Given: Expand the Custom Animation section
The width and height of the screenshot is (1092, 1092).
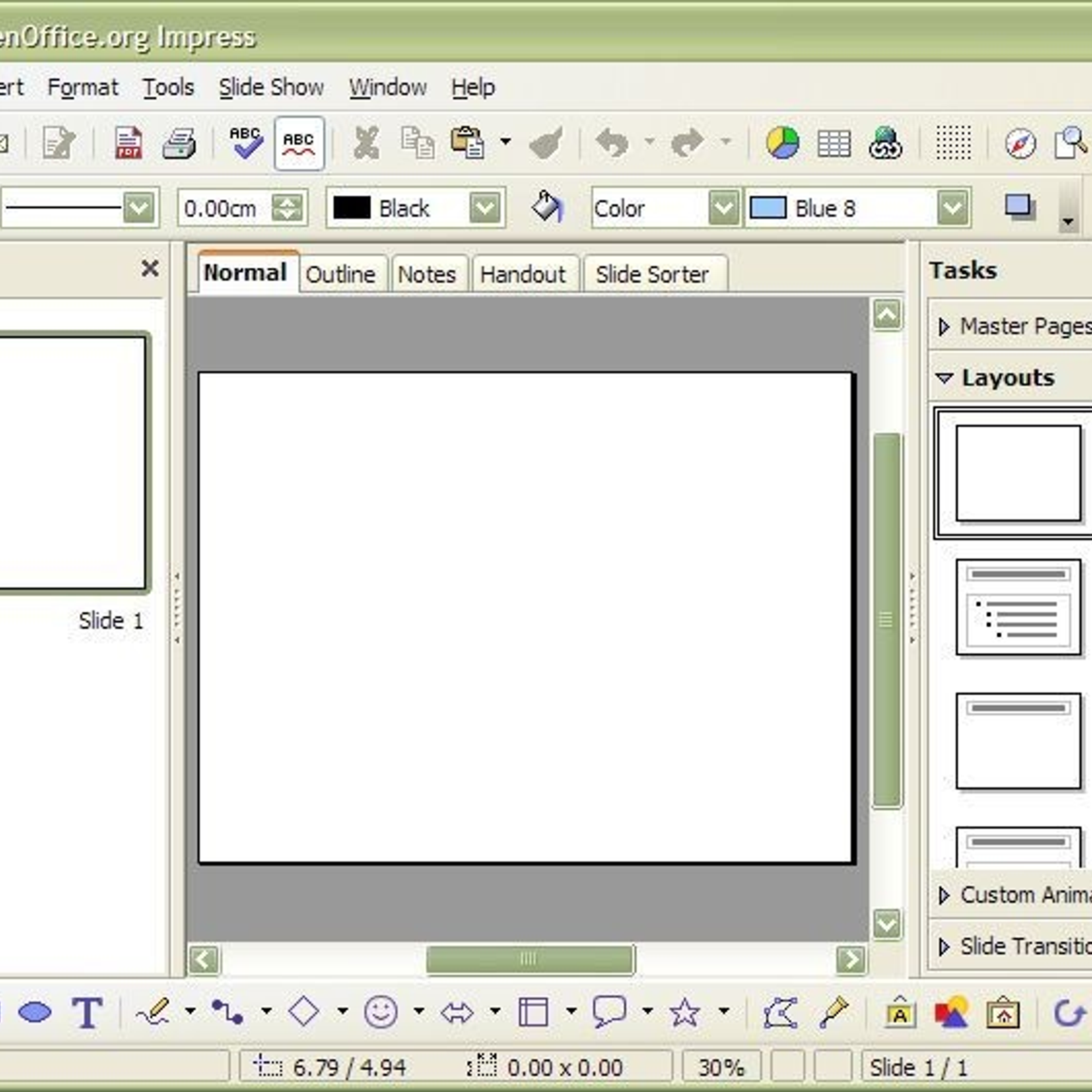Looking at the screenshot, I should (1010, 895).
